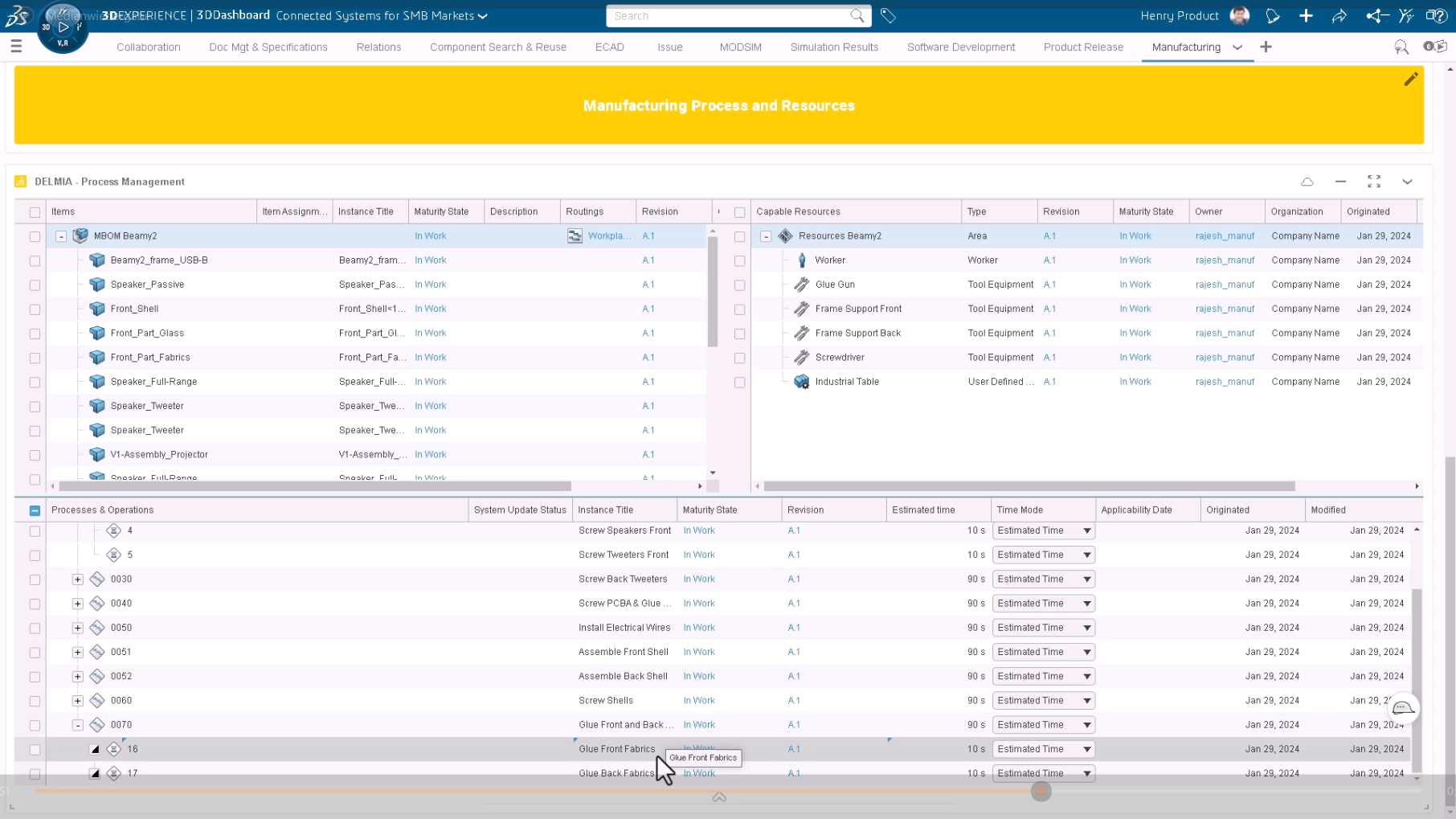Toggle the Processes & Operations select-all checkbox
This screenshot has width=1456, height=819.
tap(35, 510)
